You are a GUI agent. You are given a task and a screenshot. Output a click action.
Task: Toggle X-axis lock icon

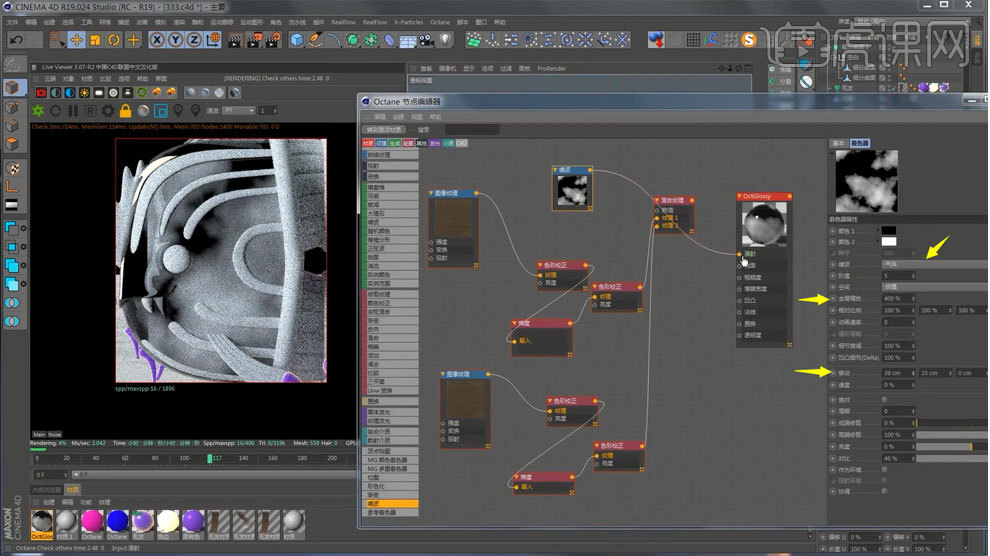click(158, 39)
